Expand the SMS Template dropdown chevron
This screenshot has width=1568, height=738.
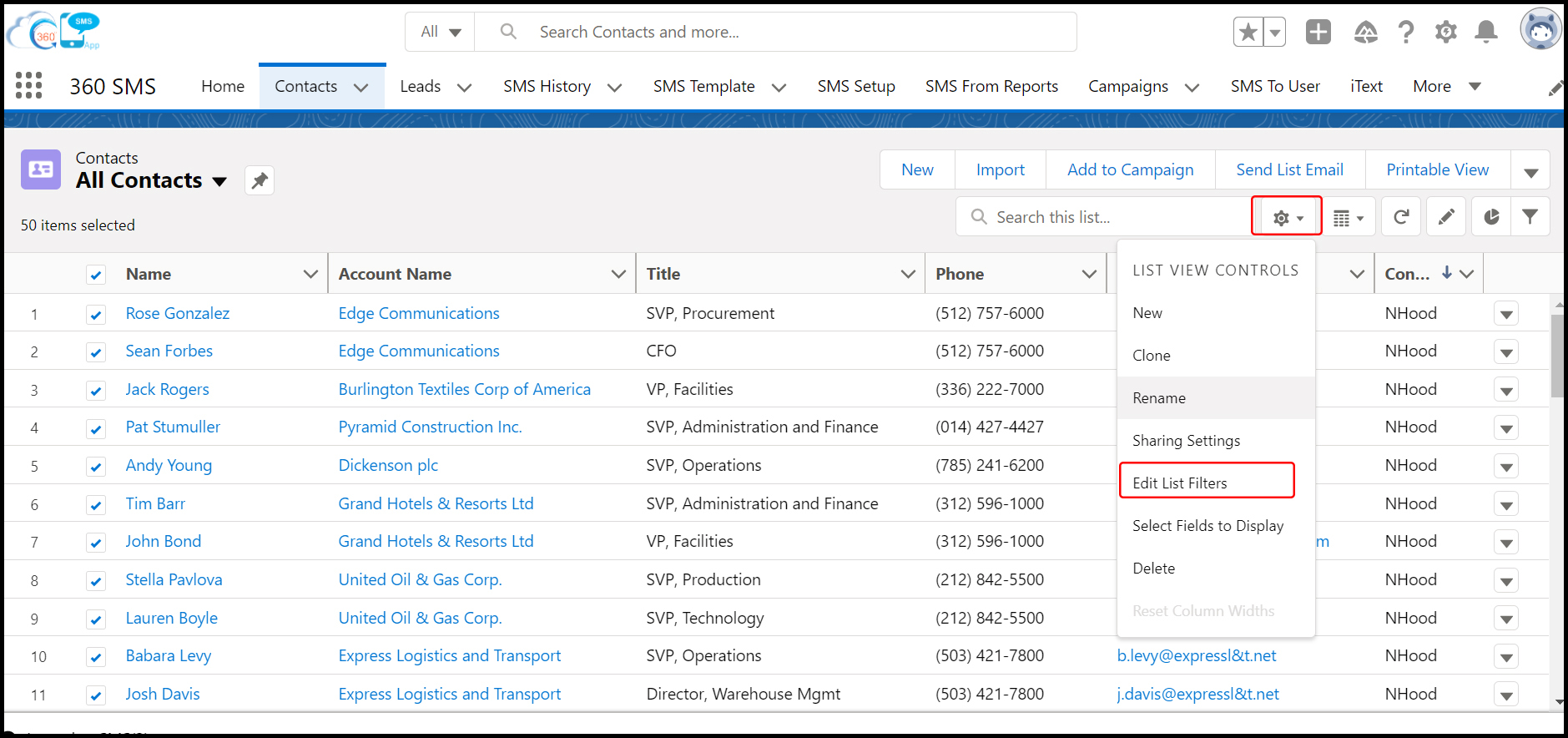click(x=779, y=87)
